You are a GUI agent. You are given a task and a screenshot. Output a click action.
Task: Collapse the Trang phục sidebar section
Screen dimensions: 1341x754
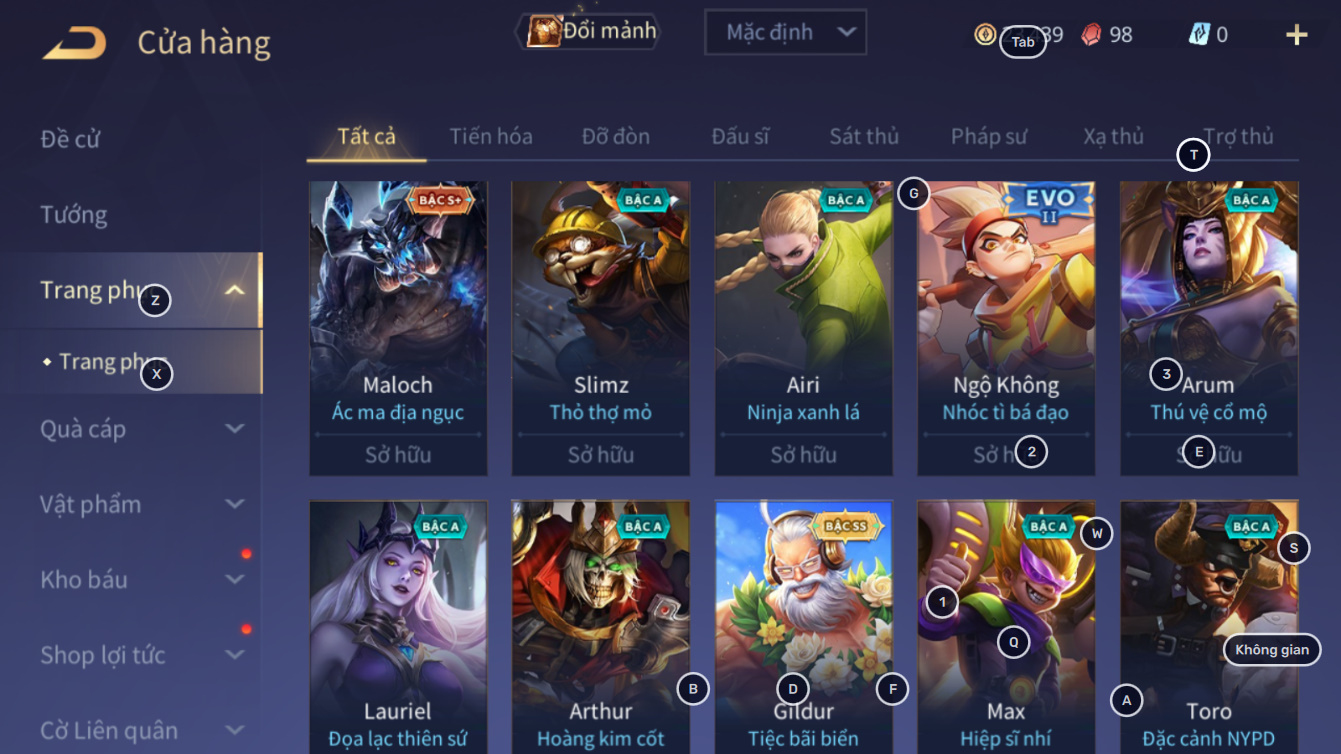tap(235, 291)
